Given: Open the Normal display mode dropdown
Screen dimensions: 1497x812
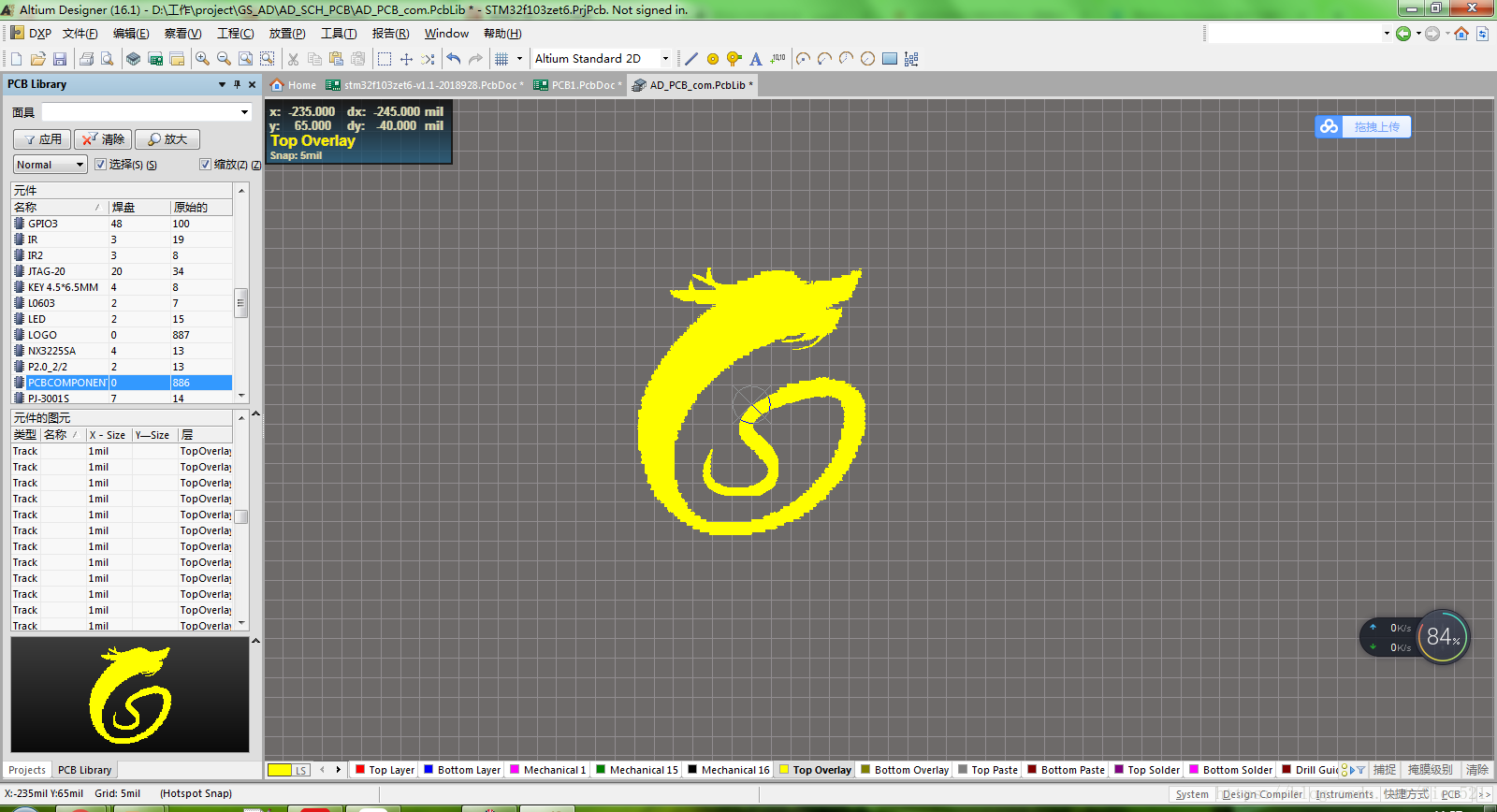Looking at the screenshot, I should 51,165.
